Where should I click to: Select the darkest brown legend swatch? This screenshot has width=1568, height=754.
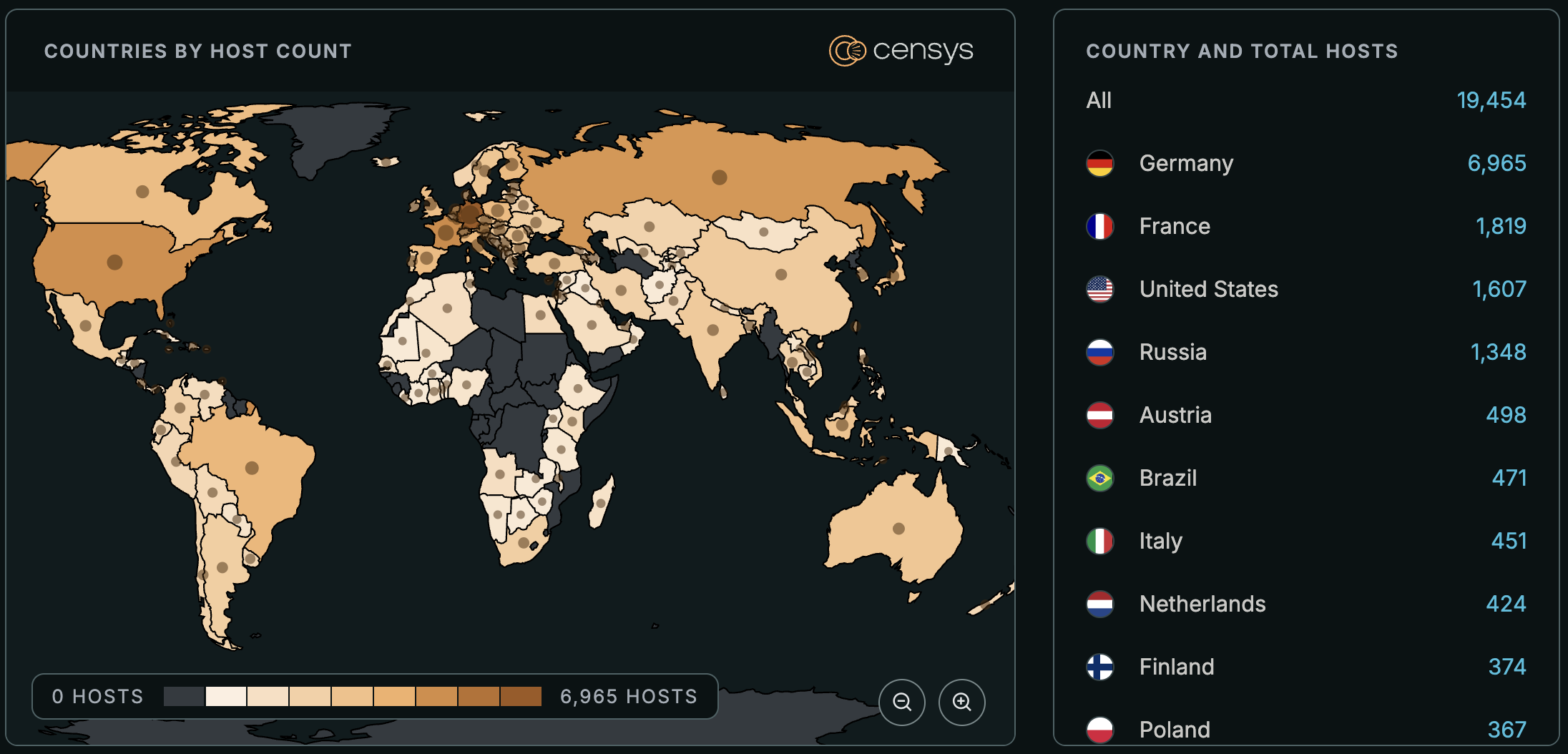tap(521, 696)
